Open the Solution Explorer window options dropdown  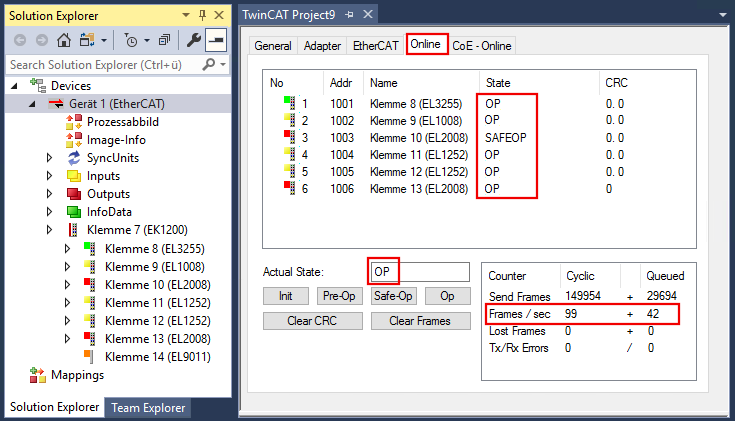[186, 15]
